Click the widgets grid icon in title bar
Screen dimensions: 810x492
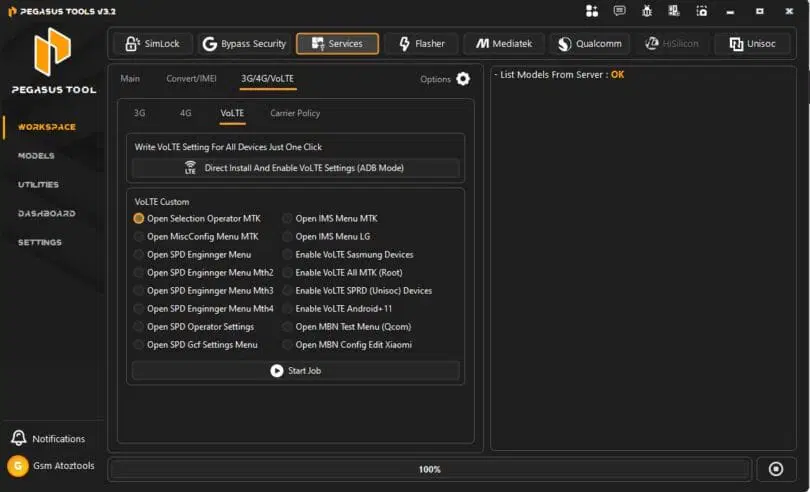pyautogui.click(x=592, y=11)
